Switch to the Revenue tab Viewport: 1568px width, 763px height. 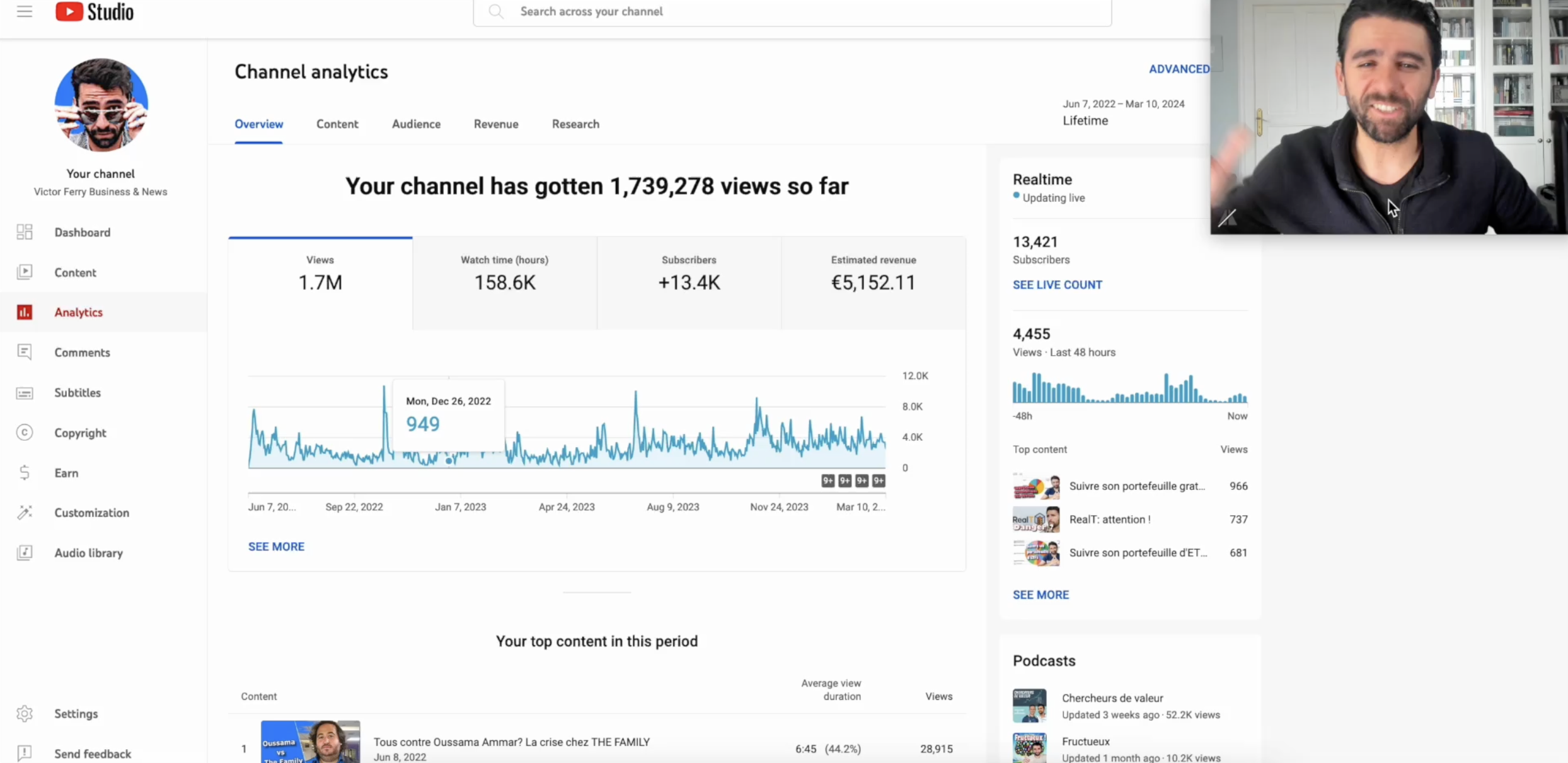(x=496, y=124)
